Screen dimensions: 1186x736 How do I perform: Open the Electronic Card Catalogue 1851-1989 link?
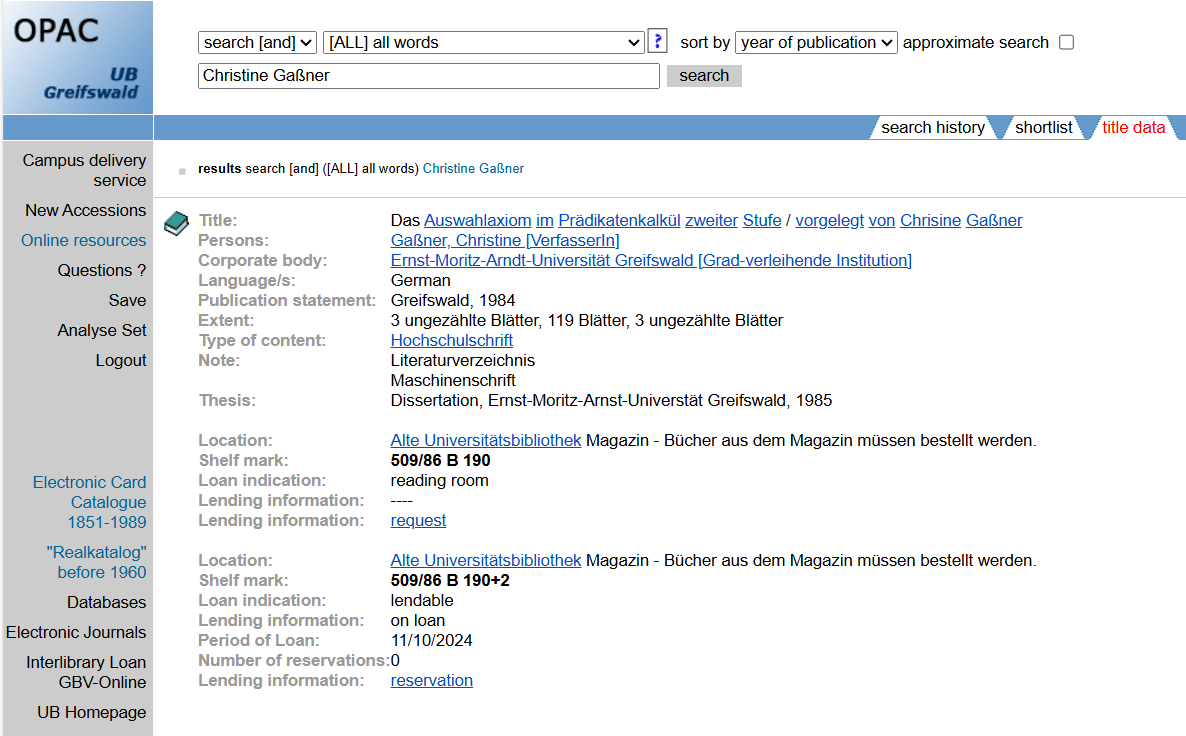click(x=89, y=502)
